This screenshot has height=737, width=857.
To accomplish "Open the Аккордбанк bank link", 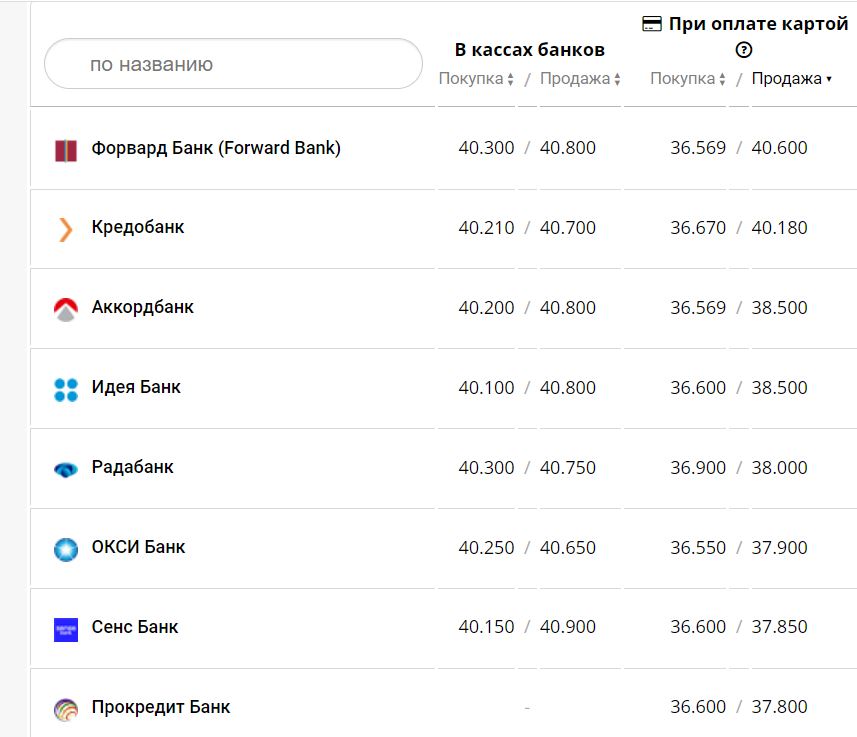I will click(142, 307).
